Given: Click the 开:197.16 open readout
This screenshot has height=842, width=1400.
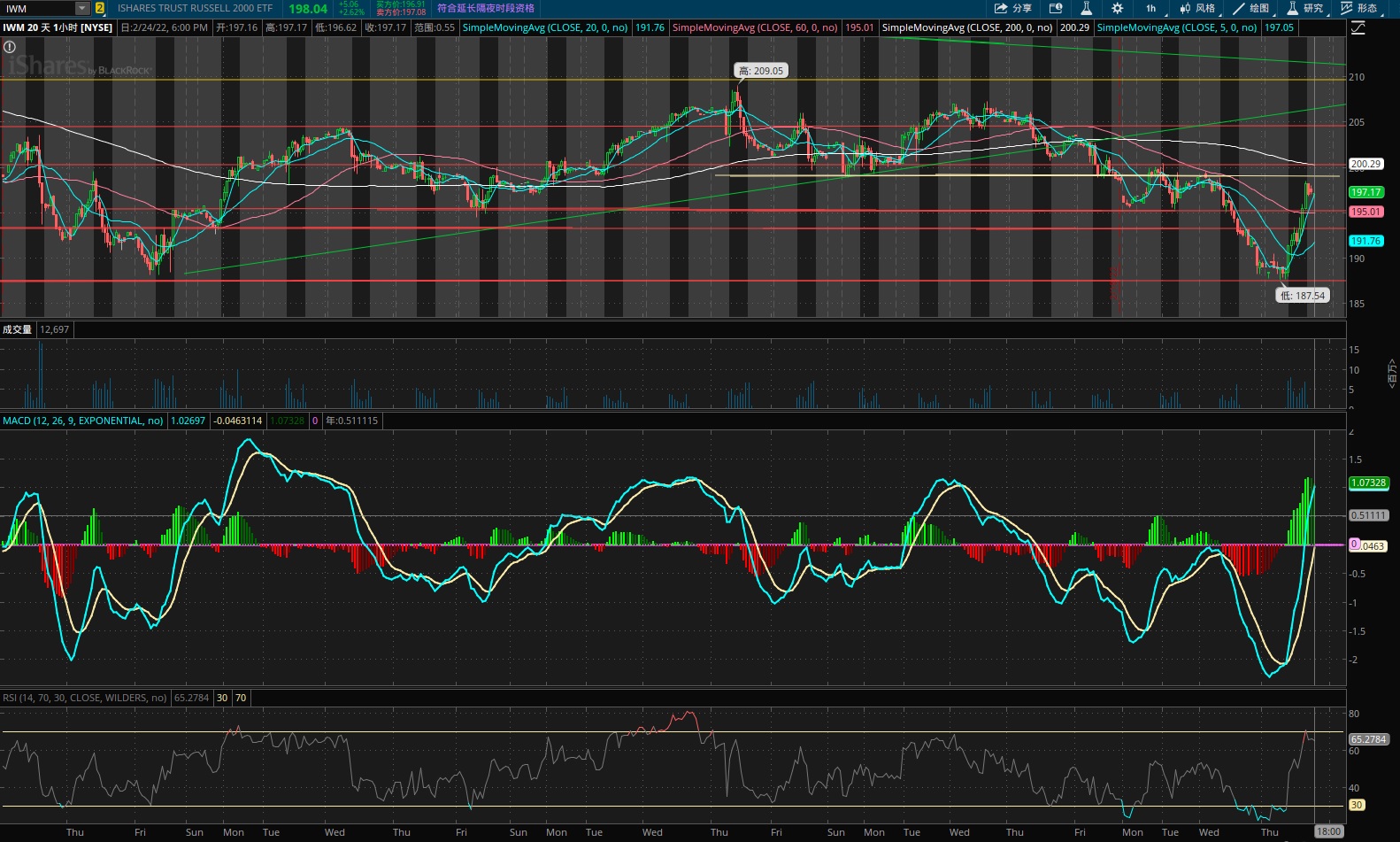Looking at the screenshot, I should 236,27.
